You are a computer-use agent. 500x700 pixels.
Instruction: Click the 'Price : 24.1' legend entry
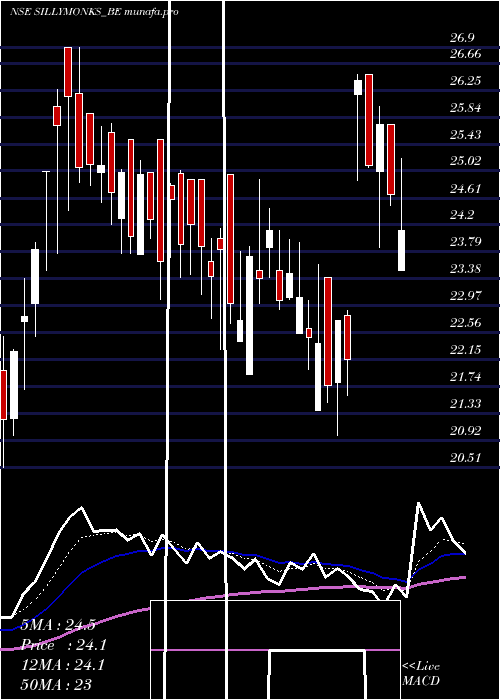(x=64, y=645)
